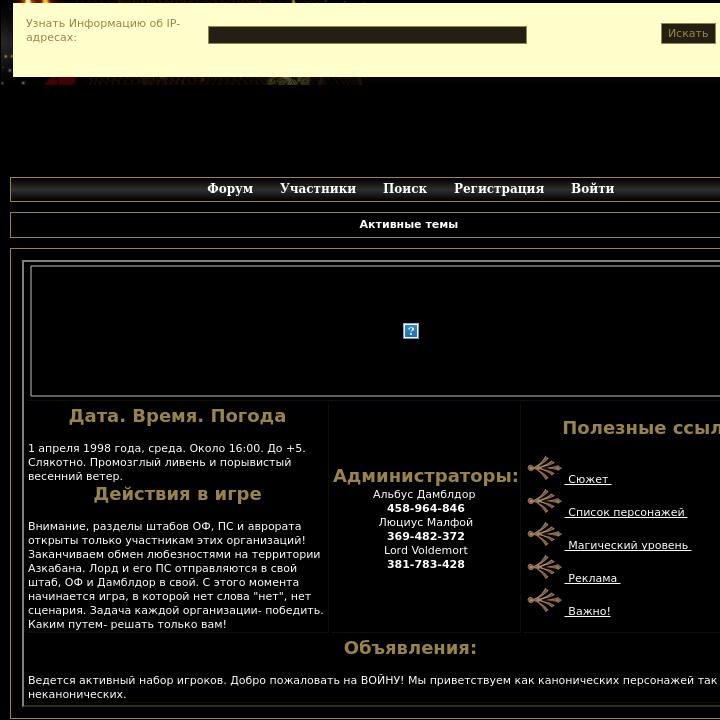Screen dimensions: 720x720
Task: Open the Форум menu item
Action: tap(230, 188)
